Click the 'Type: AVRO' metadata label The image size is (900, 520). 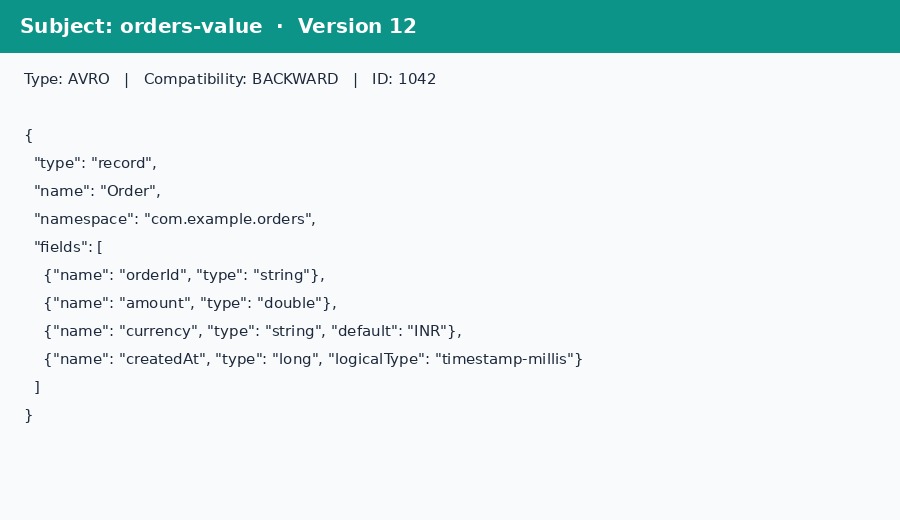tap(67, 79)
